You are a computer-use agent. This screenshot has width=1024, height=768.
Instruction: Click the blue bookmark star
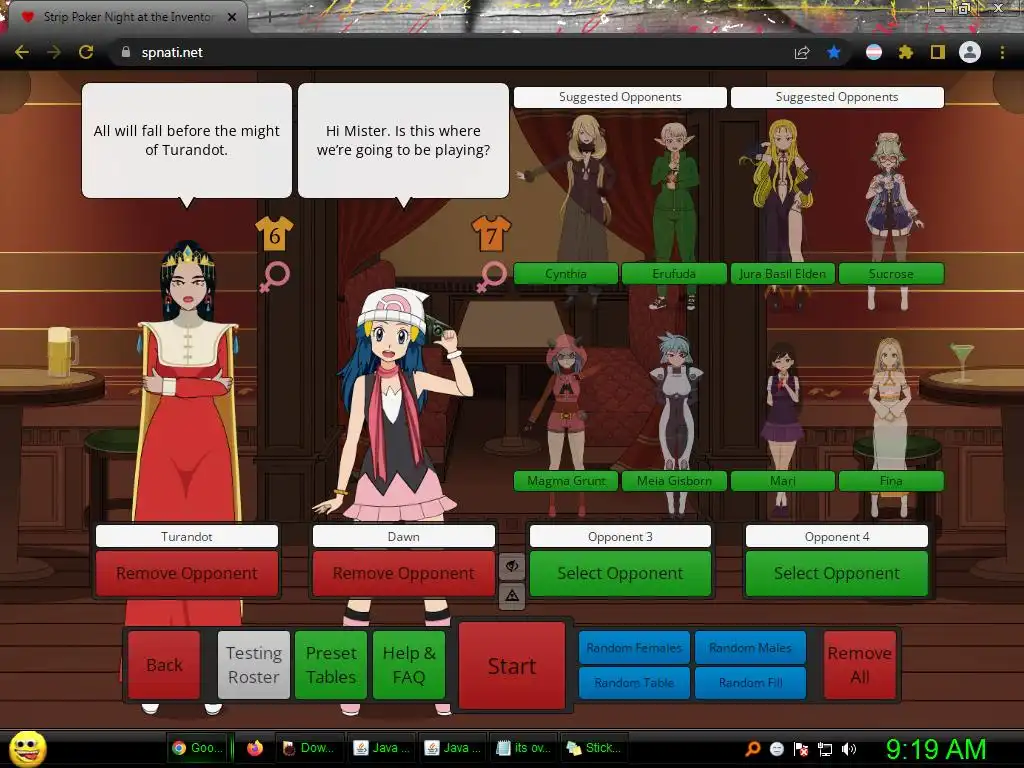click(x=834, y=52)
